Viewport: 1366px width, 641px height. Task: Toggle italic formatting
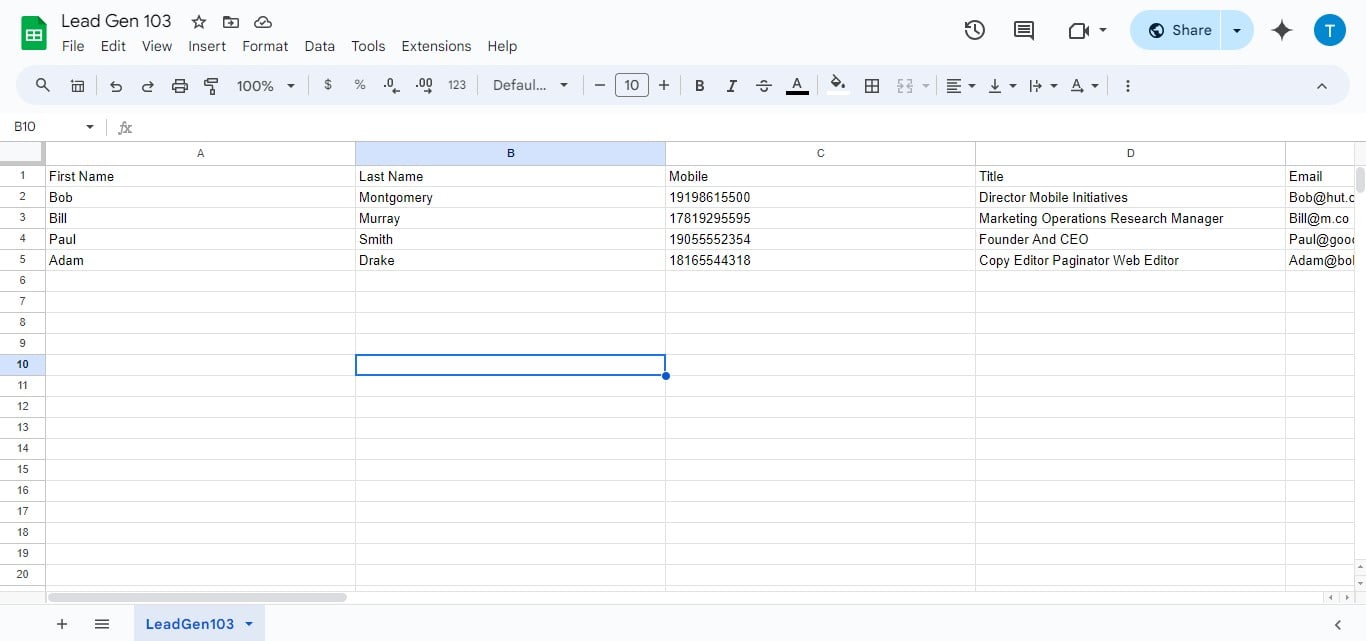[x=731, y=85]
